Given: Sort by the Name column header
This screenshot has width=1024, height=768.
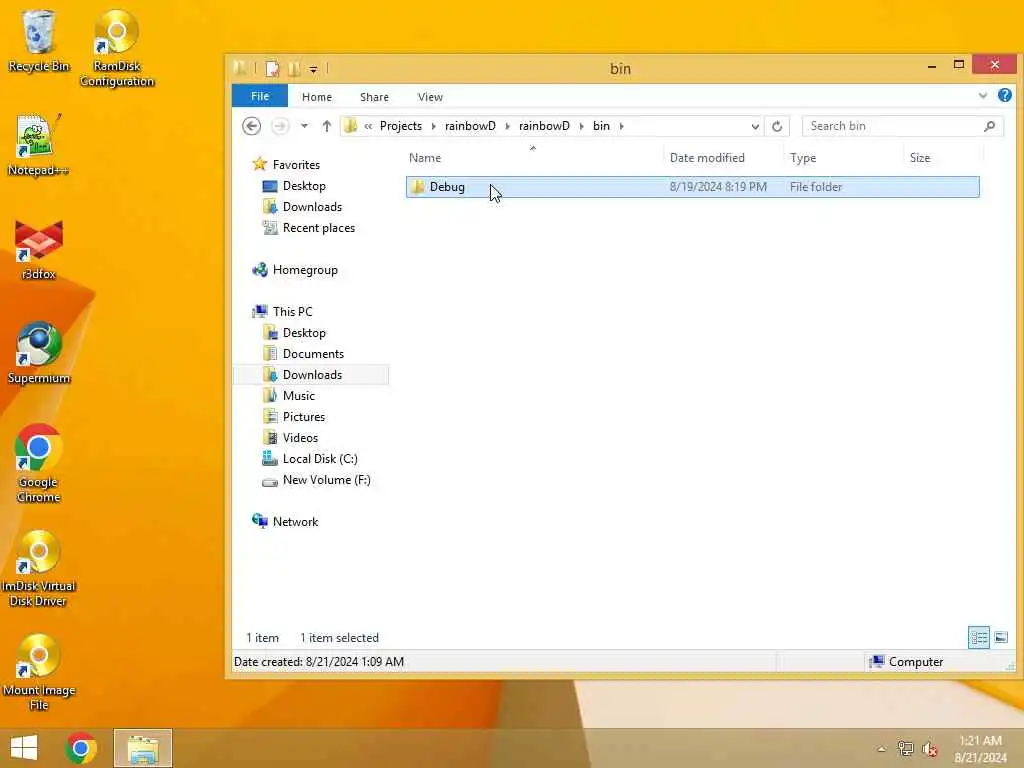Looking at the screenshot, I should point(532,157).
